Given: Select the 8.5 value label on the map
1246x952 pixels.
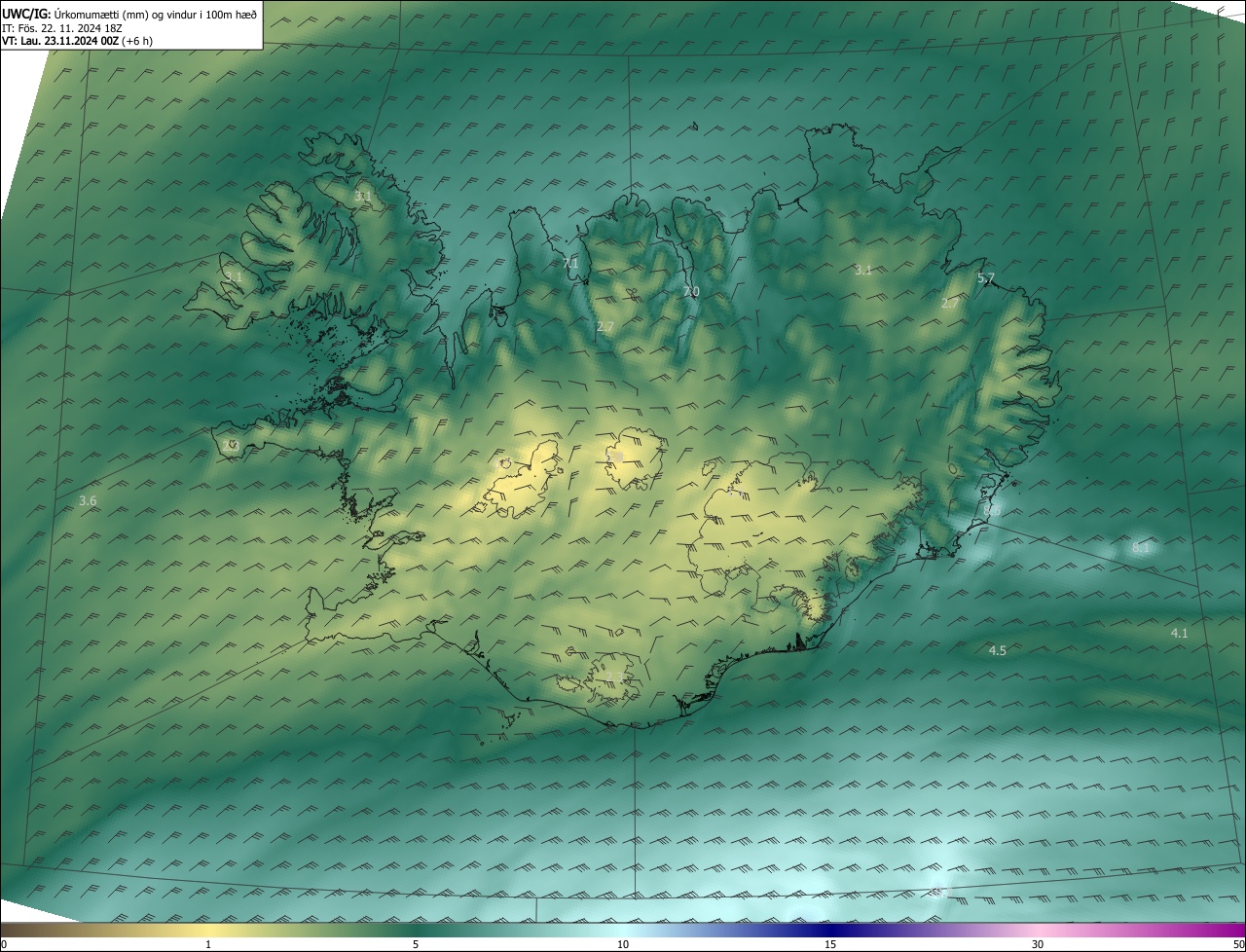Looking at the screenshot, I should pos(992,509).
